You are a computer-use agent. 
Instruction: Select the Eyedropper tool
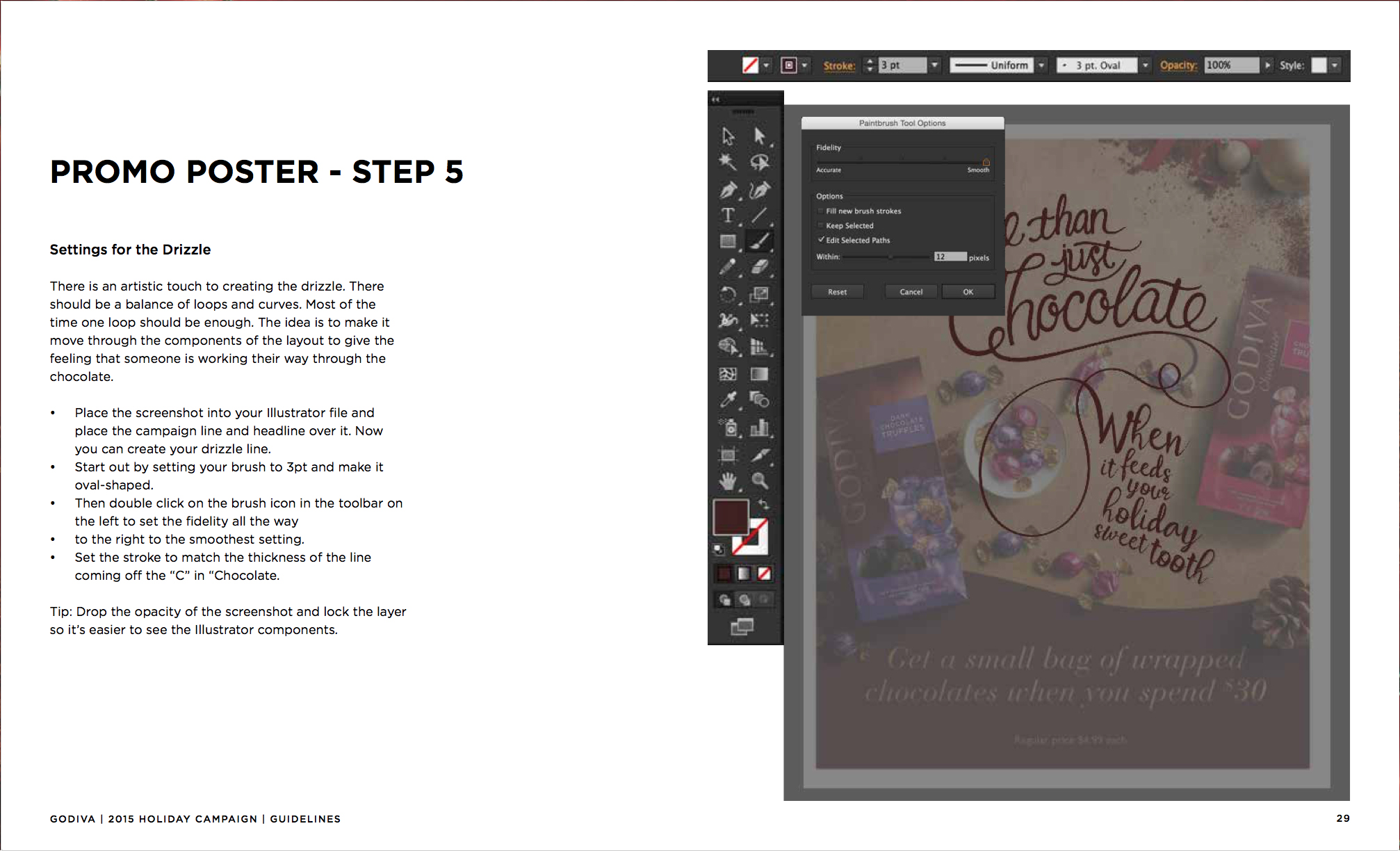728,400
